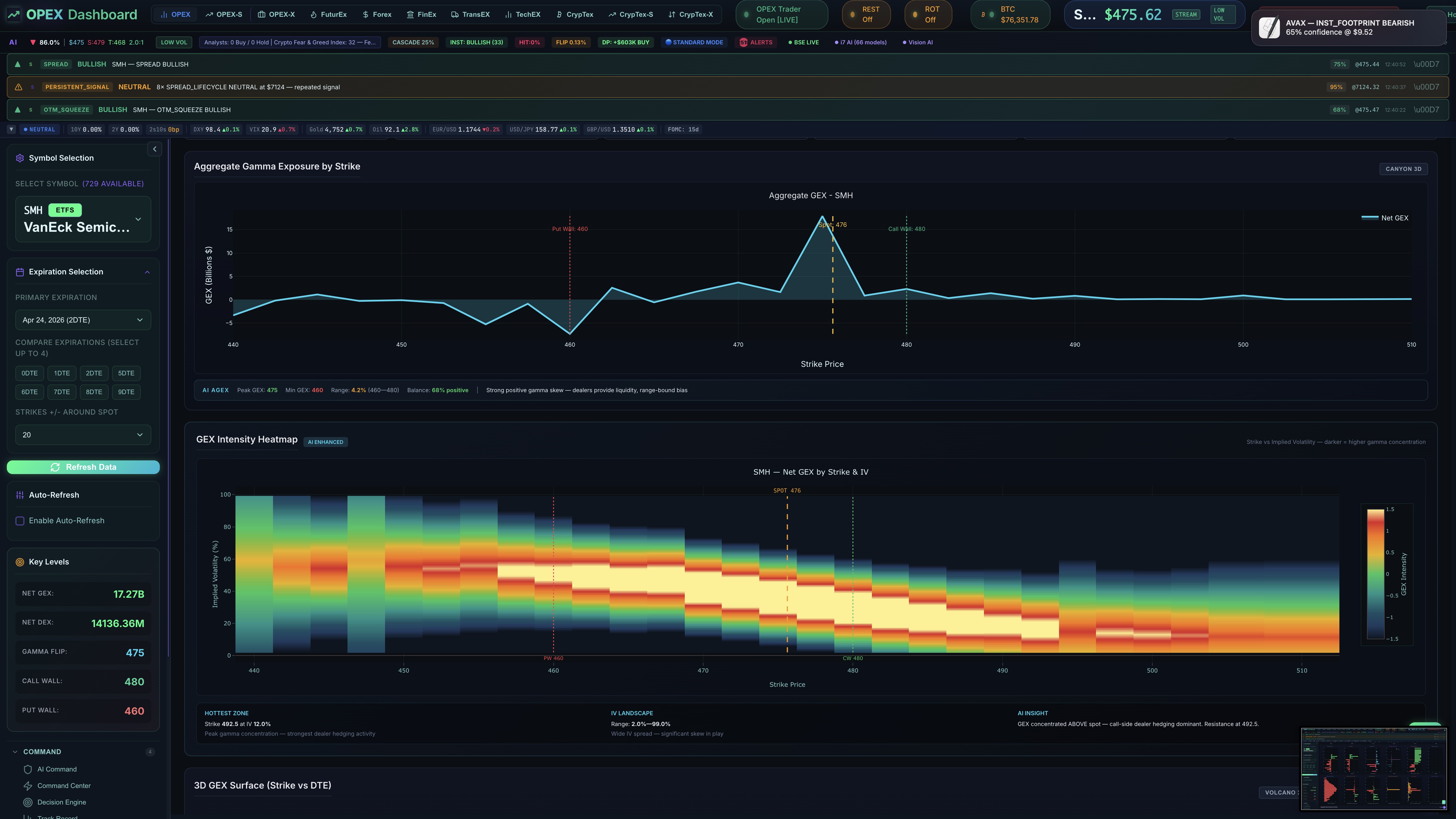Click the Bitcoin symbol in the BTC pill
This screenshot has width=1456, height=819.
click(983, 15)
